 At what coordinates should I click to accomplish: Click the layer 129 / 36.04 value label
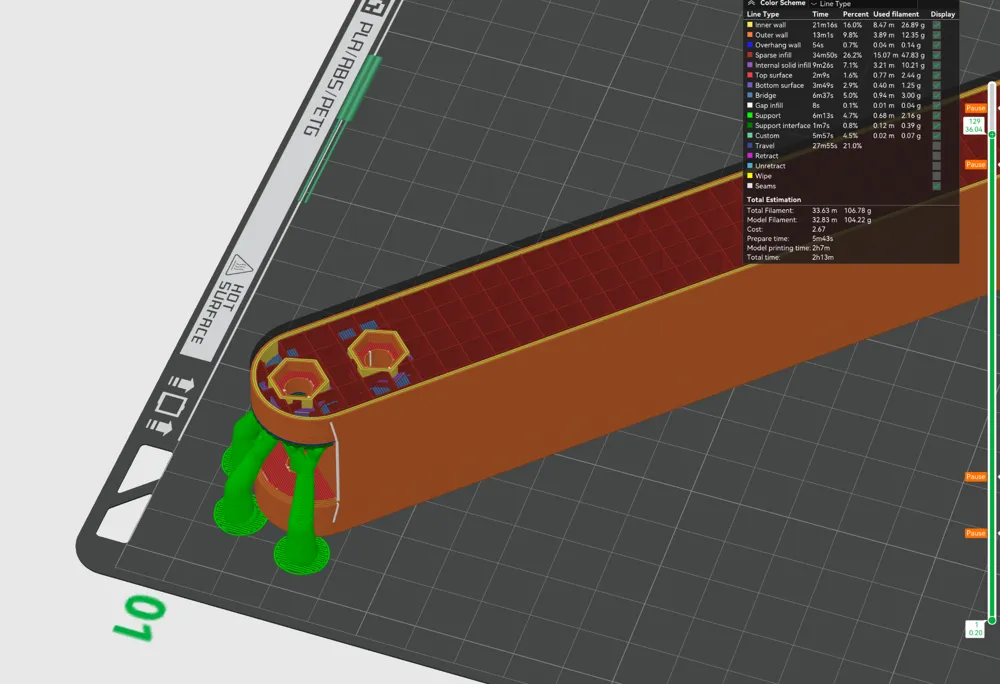tap(974, 125)
